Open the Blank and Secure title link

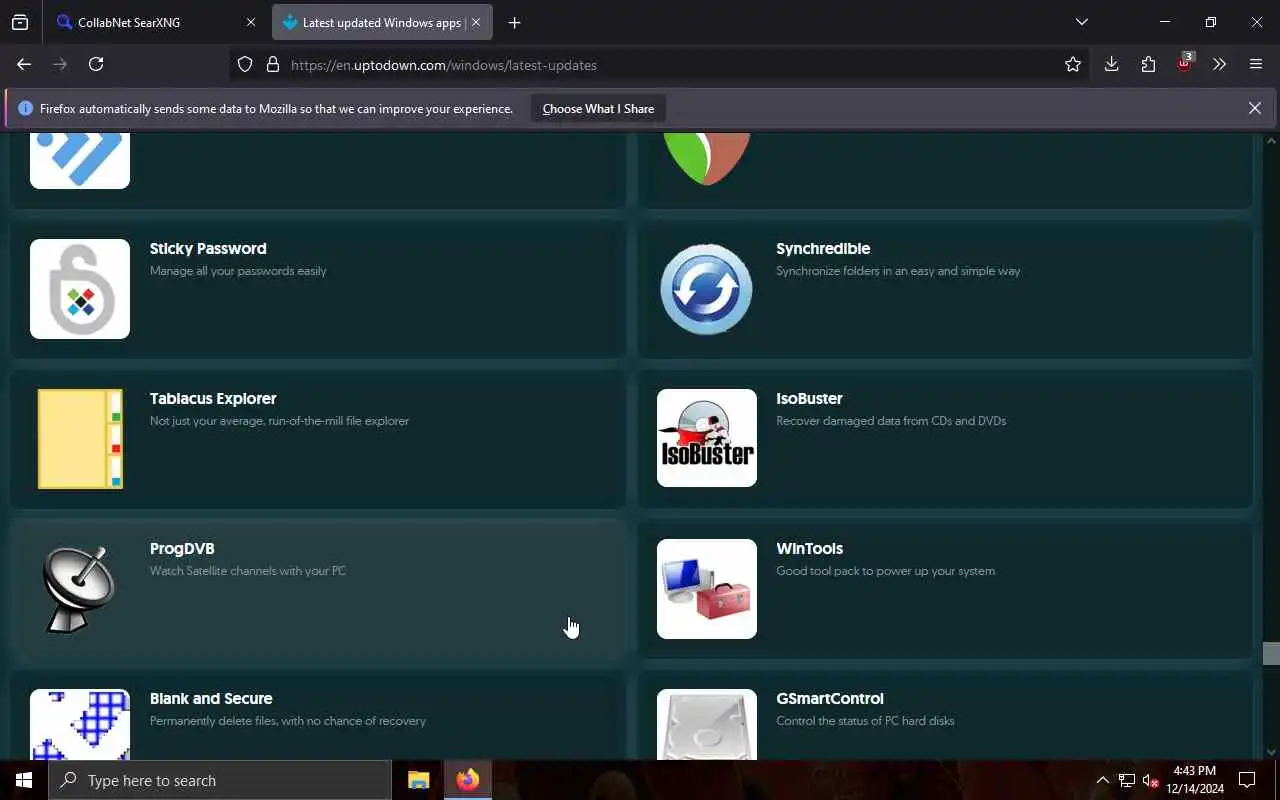pos(211,698)
